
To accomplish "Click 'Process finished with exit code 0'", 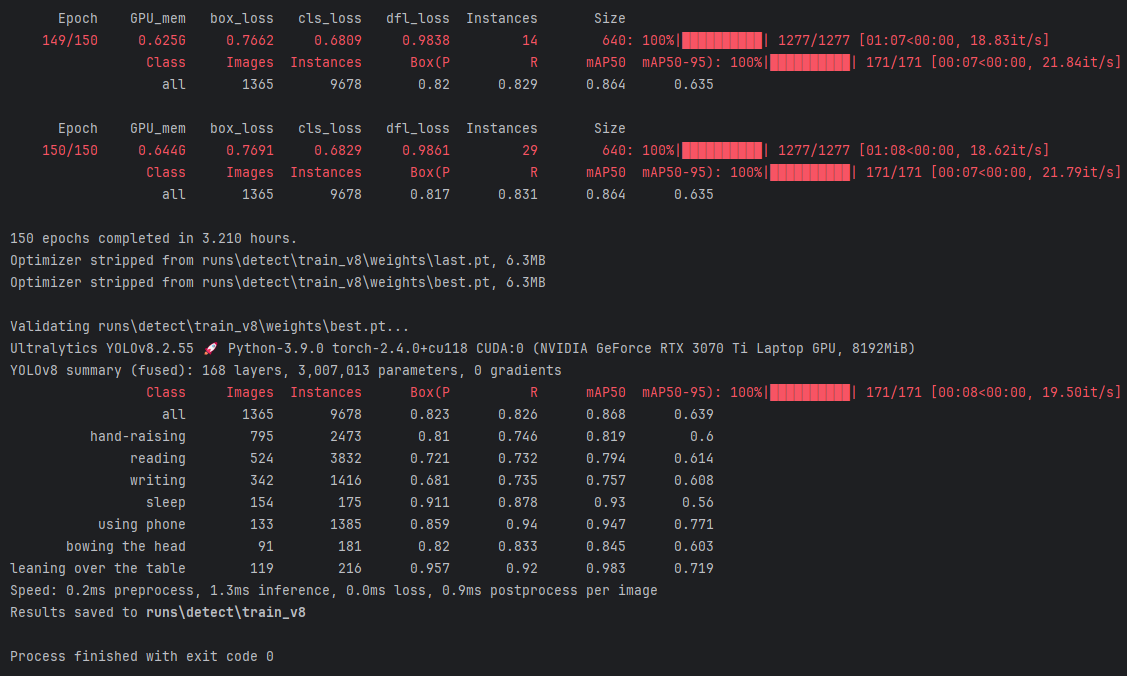I will tap(142, 657).
